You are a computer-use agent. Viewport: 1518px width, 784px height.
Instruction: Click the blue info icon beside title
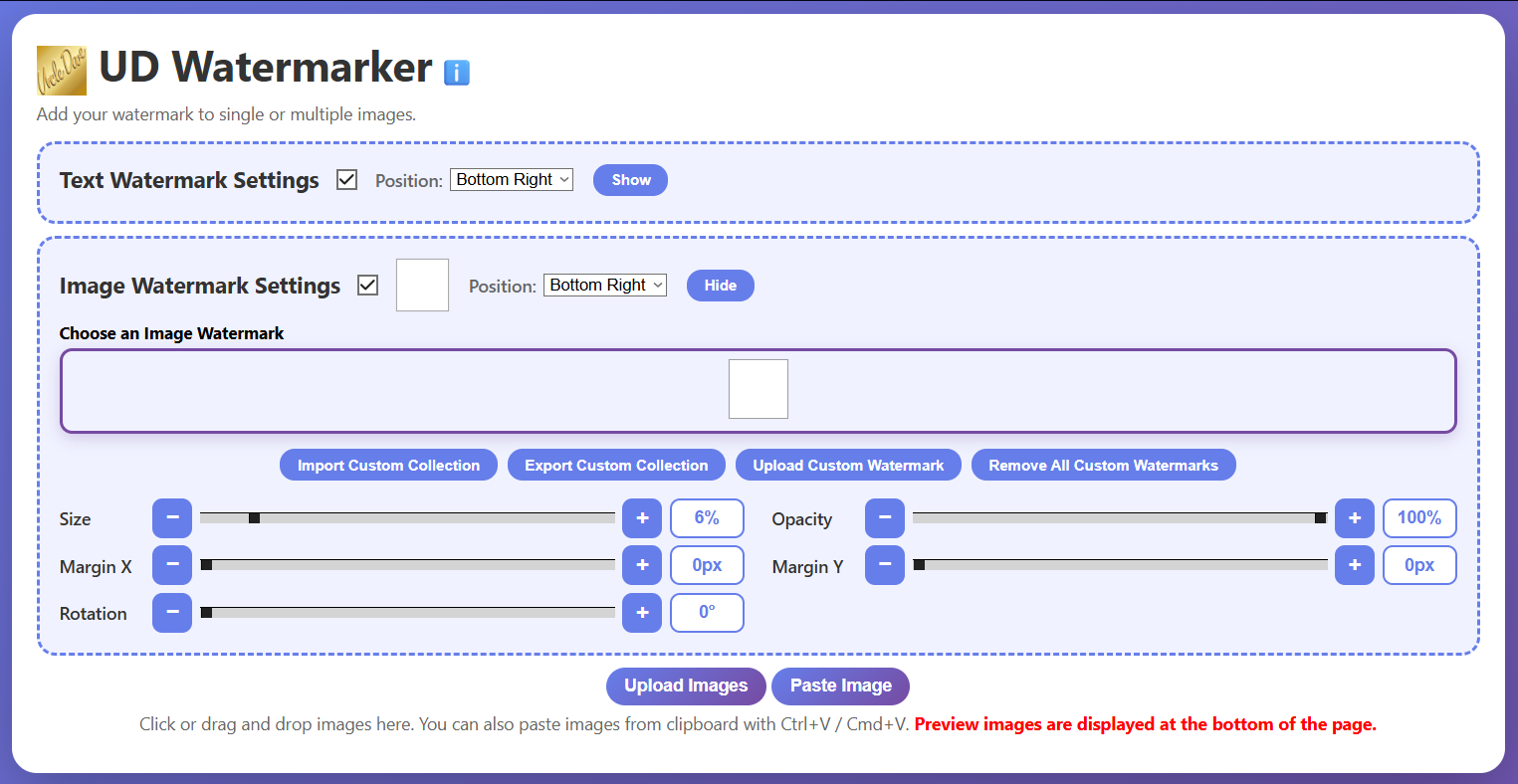click(x=456, y=72)
